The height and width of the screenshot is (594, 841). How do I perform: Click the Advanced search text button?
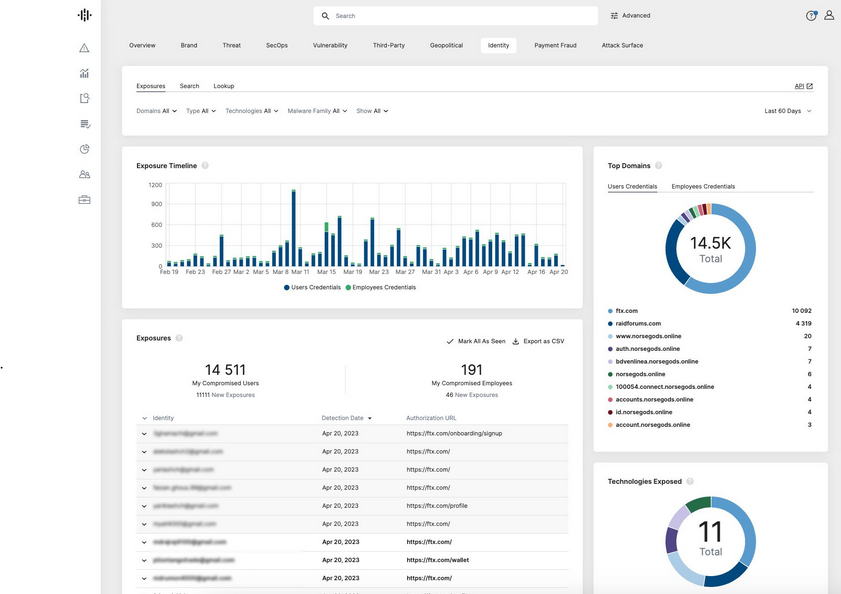click(x=636, y=16)
